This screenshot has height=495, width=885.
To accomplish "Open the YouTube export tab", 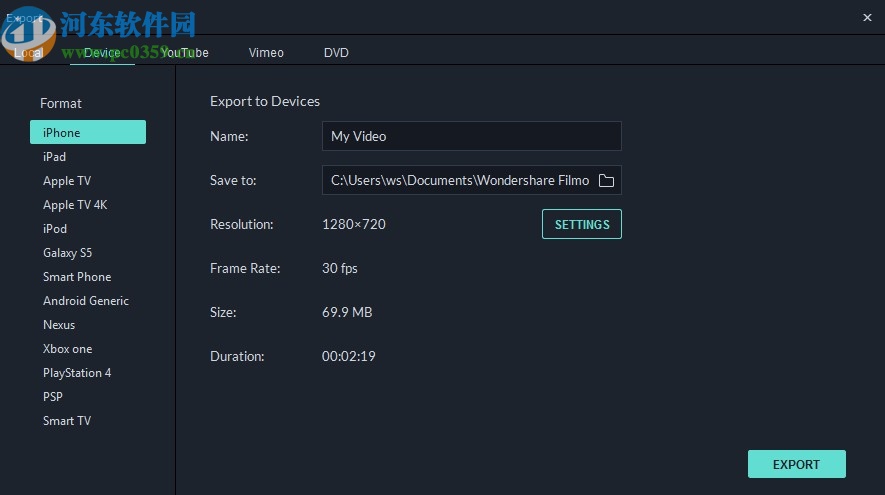I will 185,53.
